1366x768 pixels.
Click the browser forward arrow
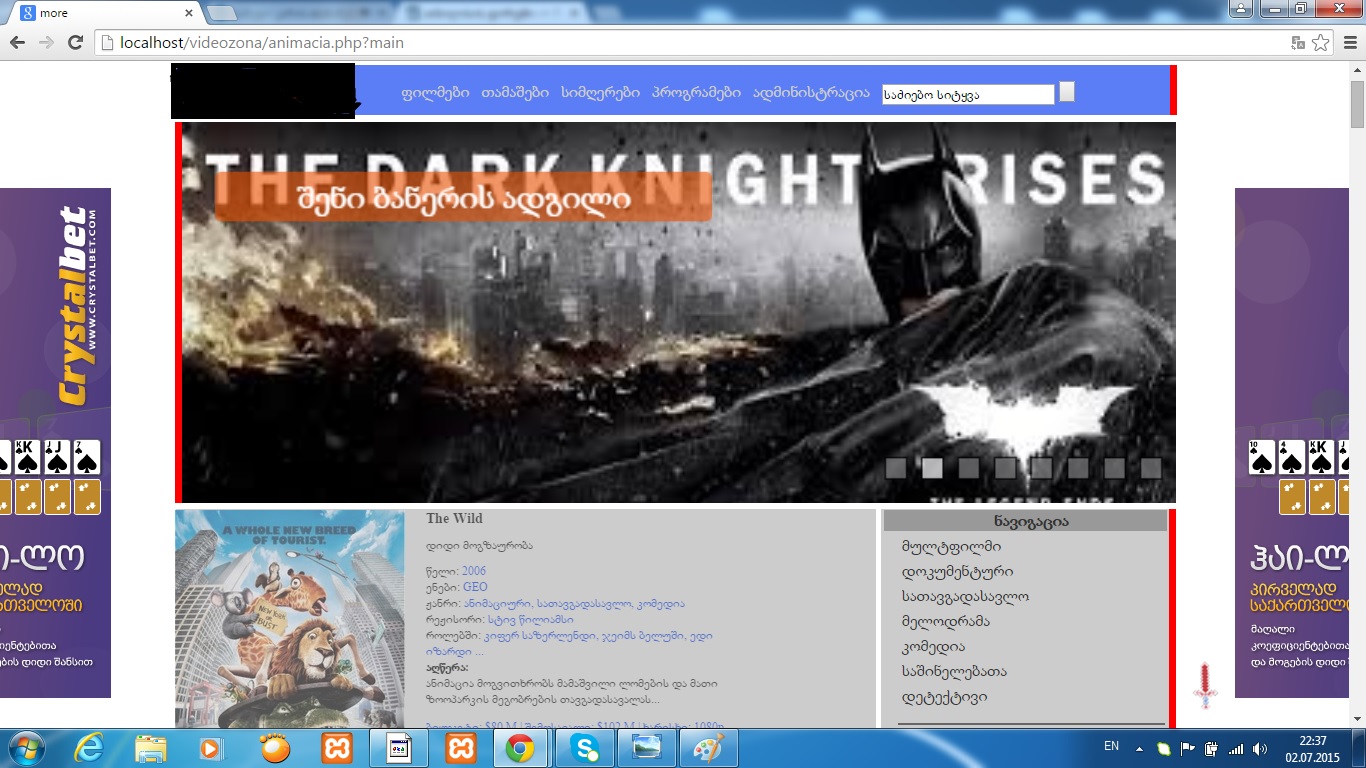46,43
